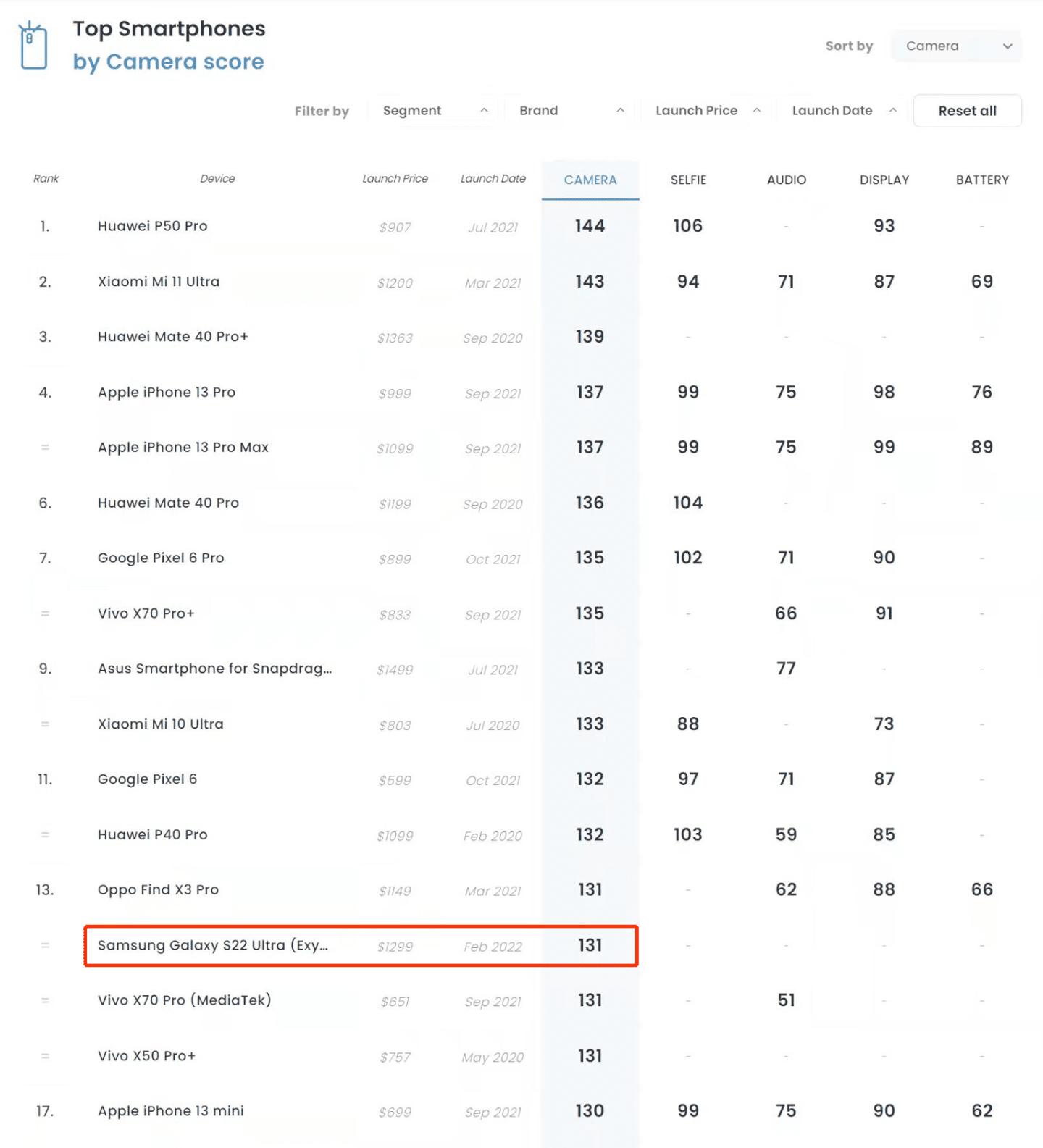Open the Vivo X70 Pro+ link
The image size is (1043, 1148).
(x=146, y=613)
